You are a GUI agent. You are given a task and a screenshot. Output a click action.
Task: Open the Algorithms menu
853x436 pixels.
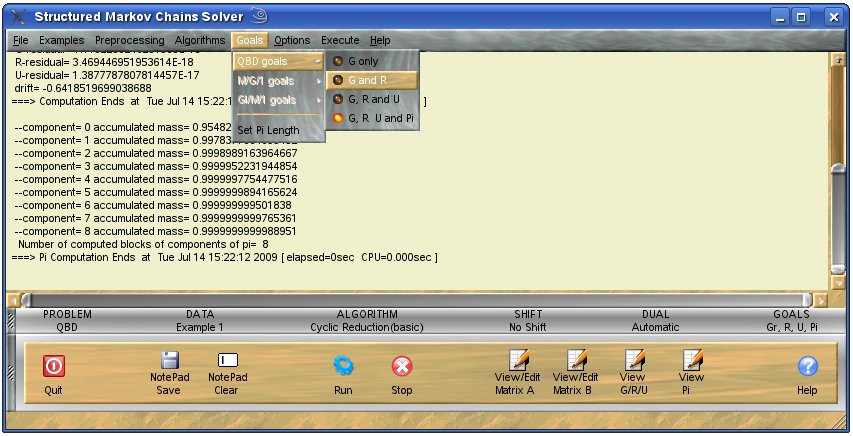click(x=199, y=40)
